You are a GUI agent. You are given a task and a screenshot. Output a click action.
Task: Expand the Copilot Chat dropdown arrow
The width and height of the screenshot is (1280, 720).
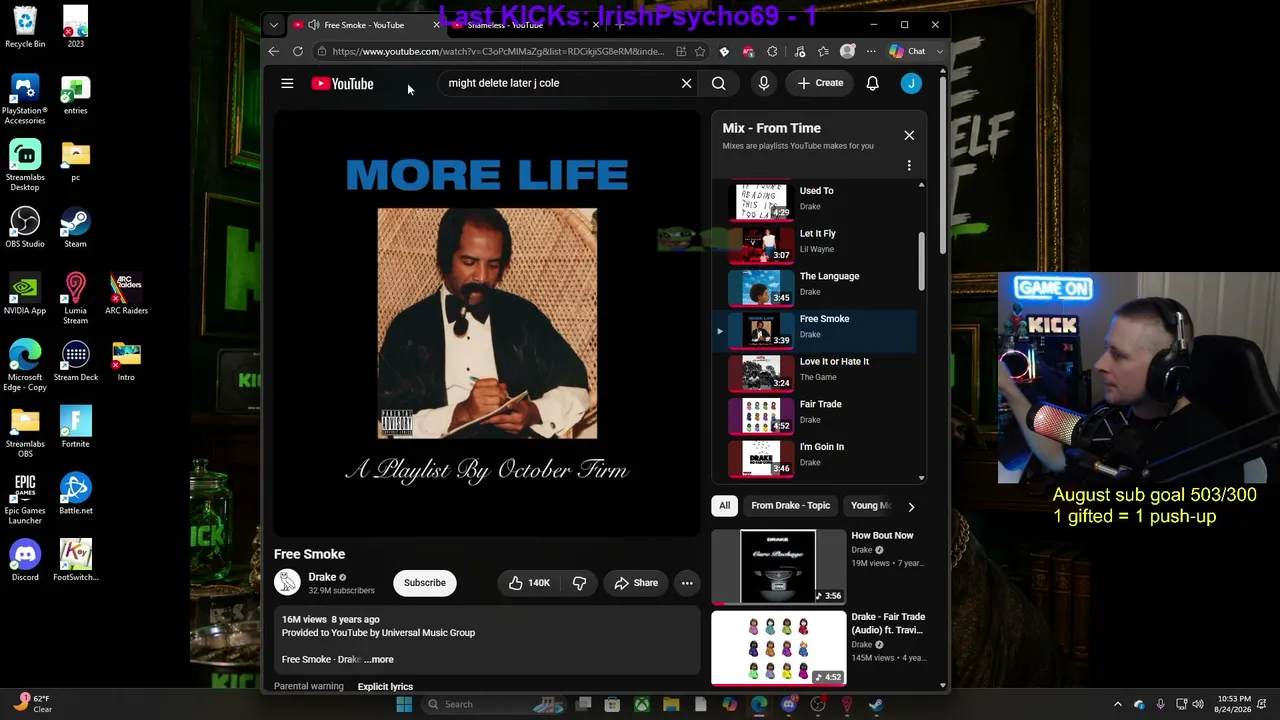(x=940, y=51)
